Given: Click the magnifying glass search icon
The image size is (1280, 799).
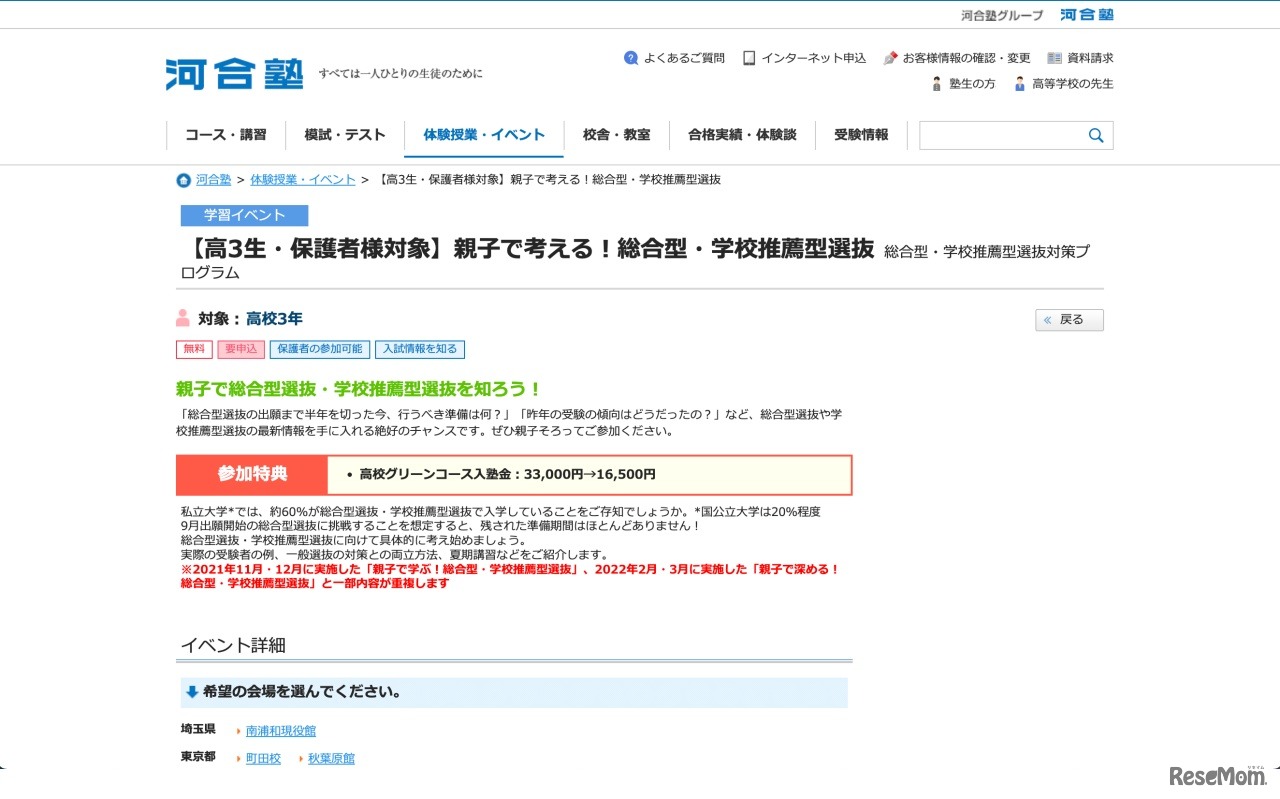Looking at the screenshot, I should point(1095,134).
